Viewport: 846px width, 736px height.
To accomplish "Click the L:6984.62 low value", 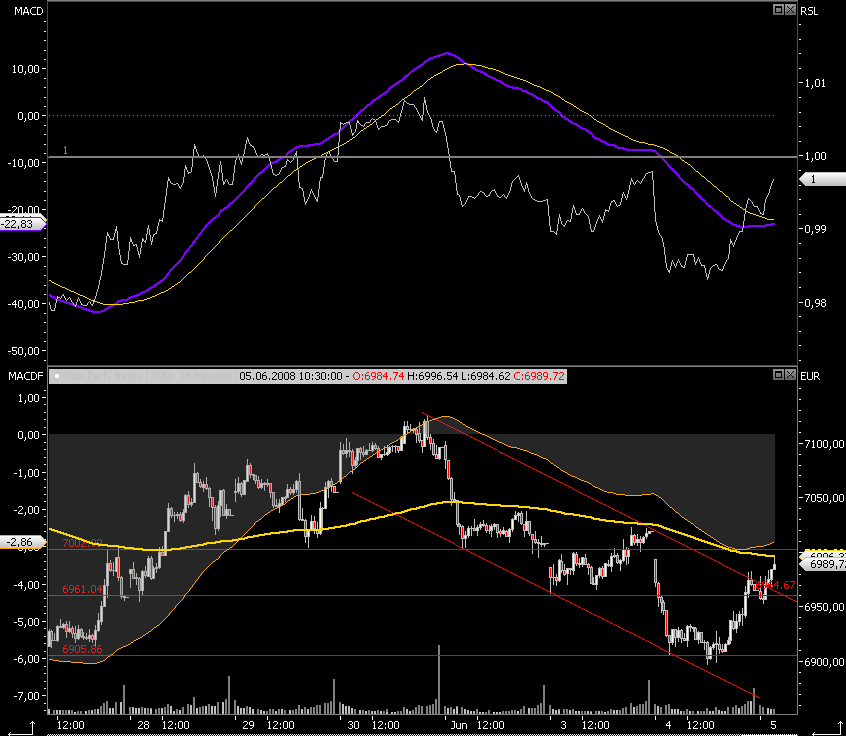I will 485,376.
